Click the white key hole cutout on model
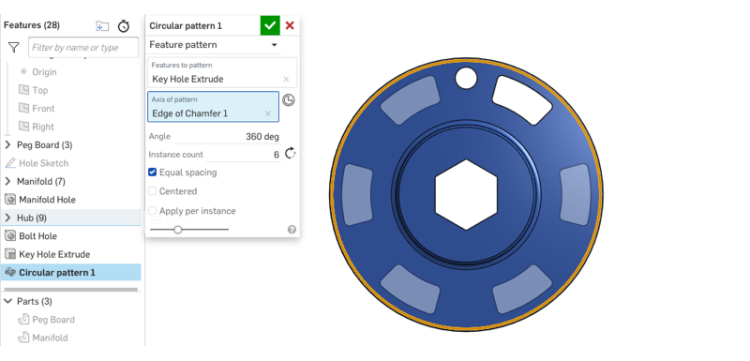Viewport: 750px width, 361px height. tap(521, 100)
